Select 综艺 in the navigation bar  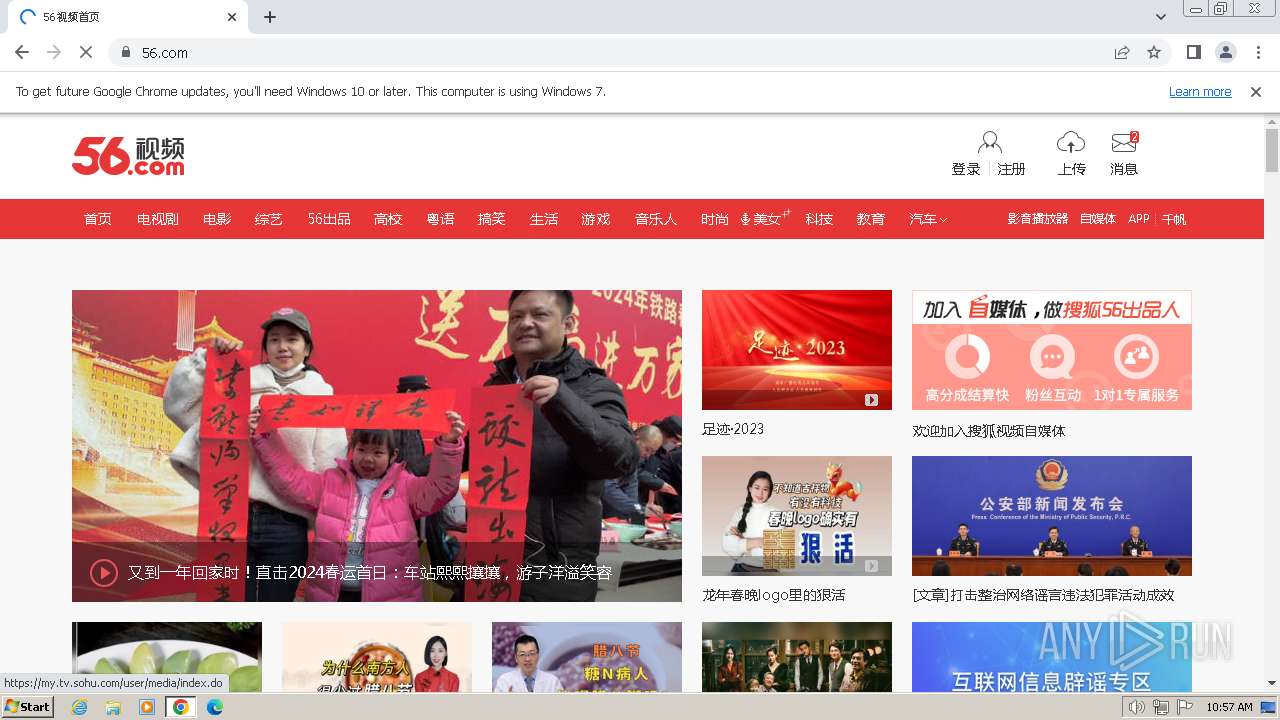coord(269,219)
